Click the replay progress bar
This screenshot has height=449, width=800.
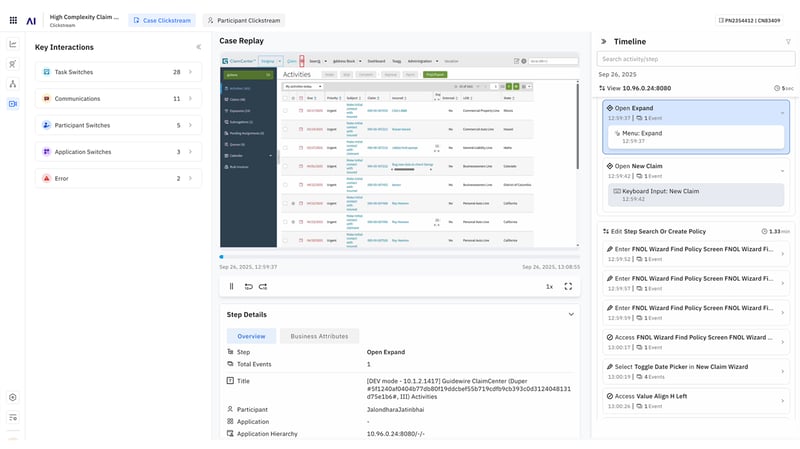click(x=400, y=257)
